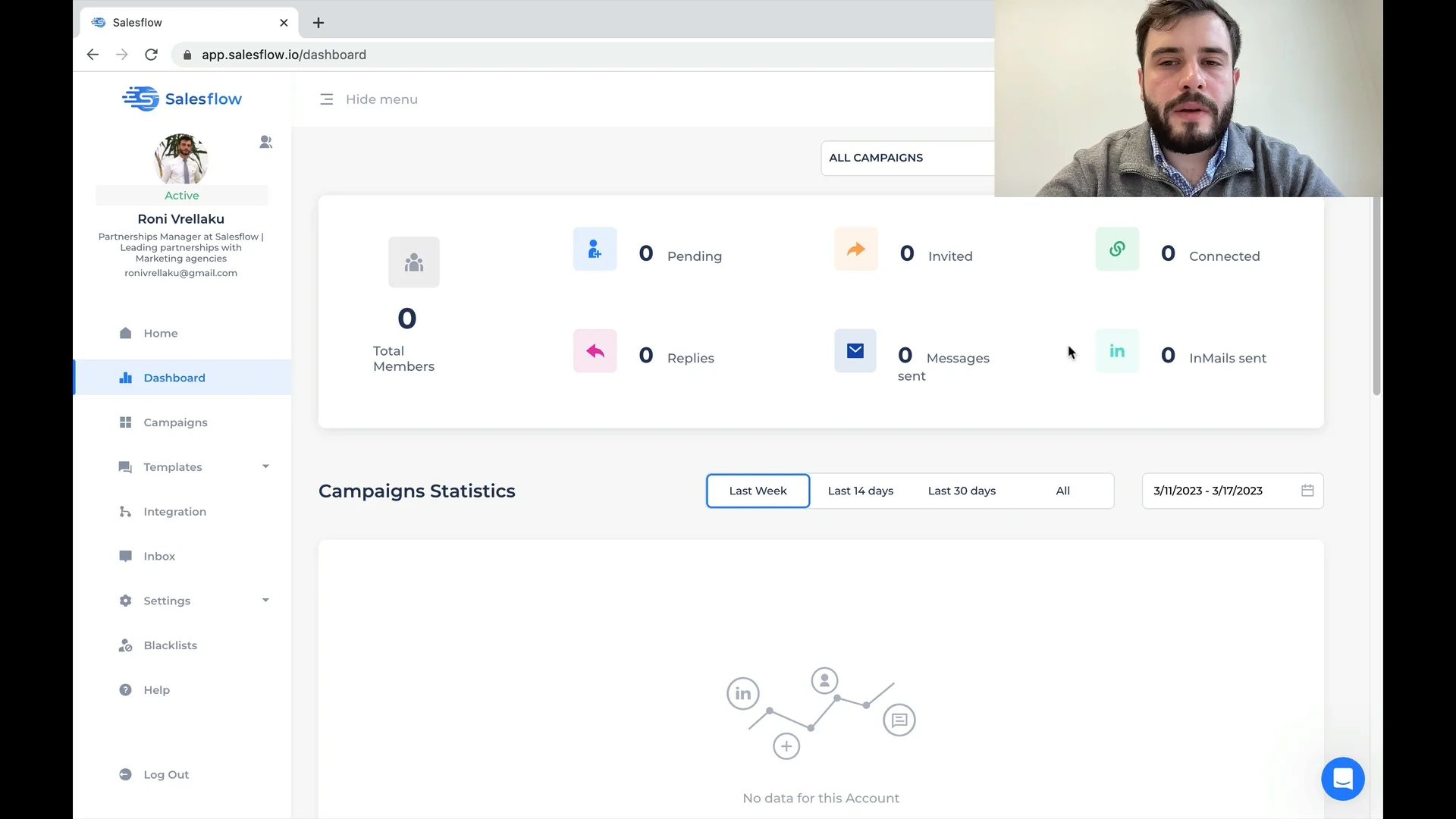Open the Help section
This screenshot has height=819, width=1456.
pos(155,689)
